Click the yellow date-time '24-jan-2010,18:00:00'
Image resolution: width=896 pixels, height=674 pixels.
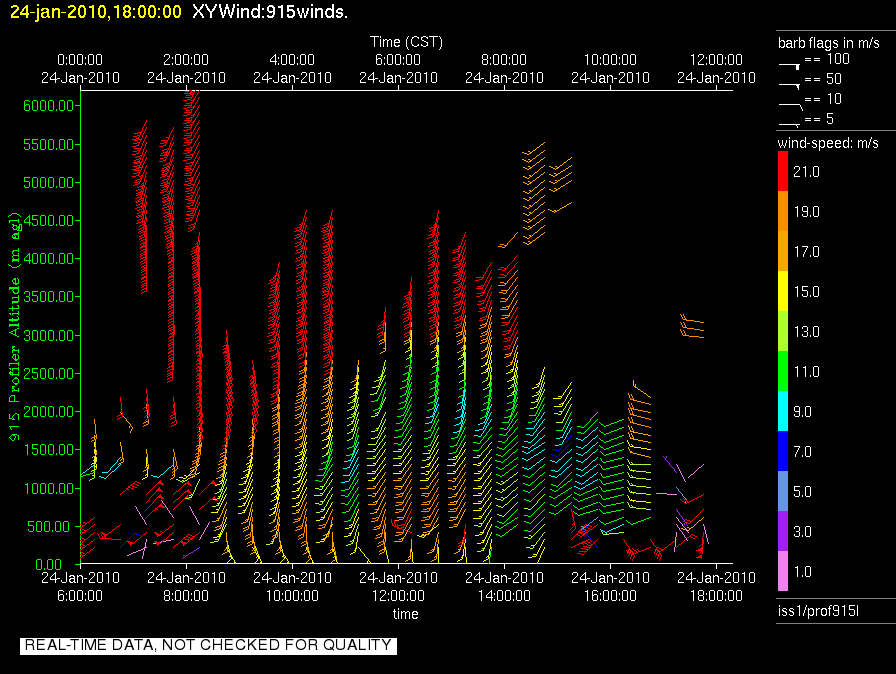click(96, 11)
